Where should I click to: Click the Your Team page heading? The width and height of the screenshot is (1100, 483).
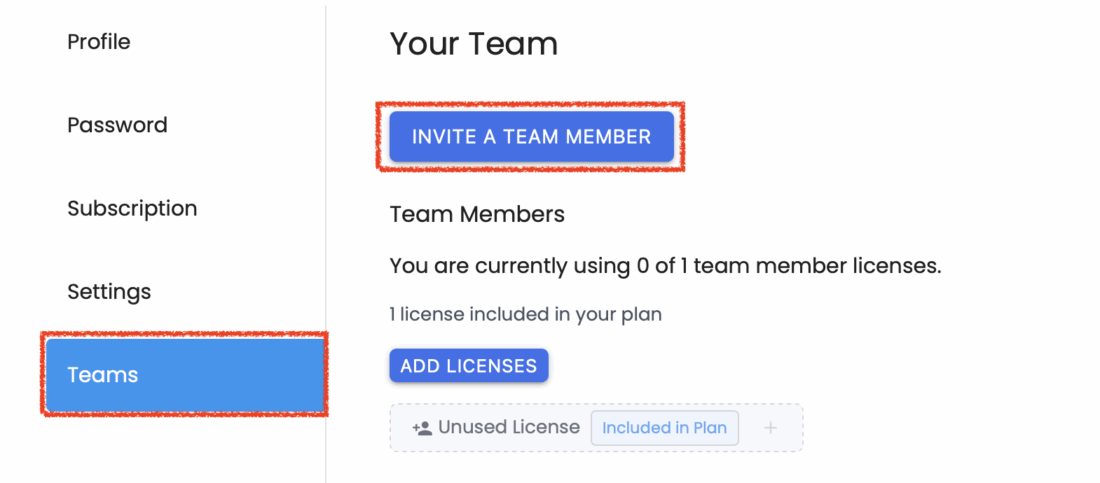473,44
